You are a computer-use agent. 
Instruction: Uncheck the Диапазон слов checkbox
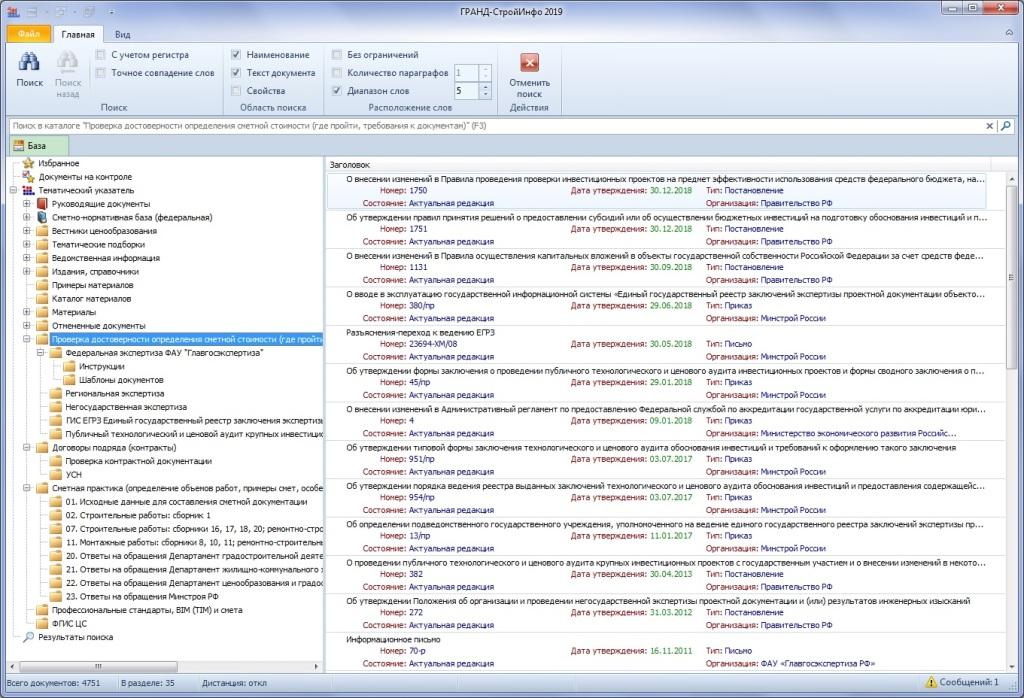(x=336, y=91)
